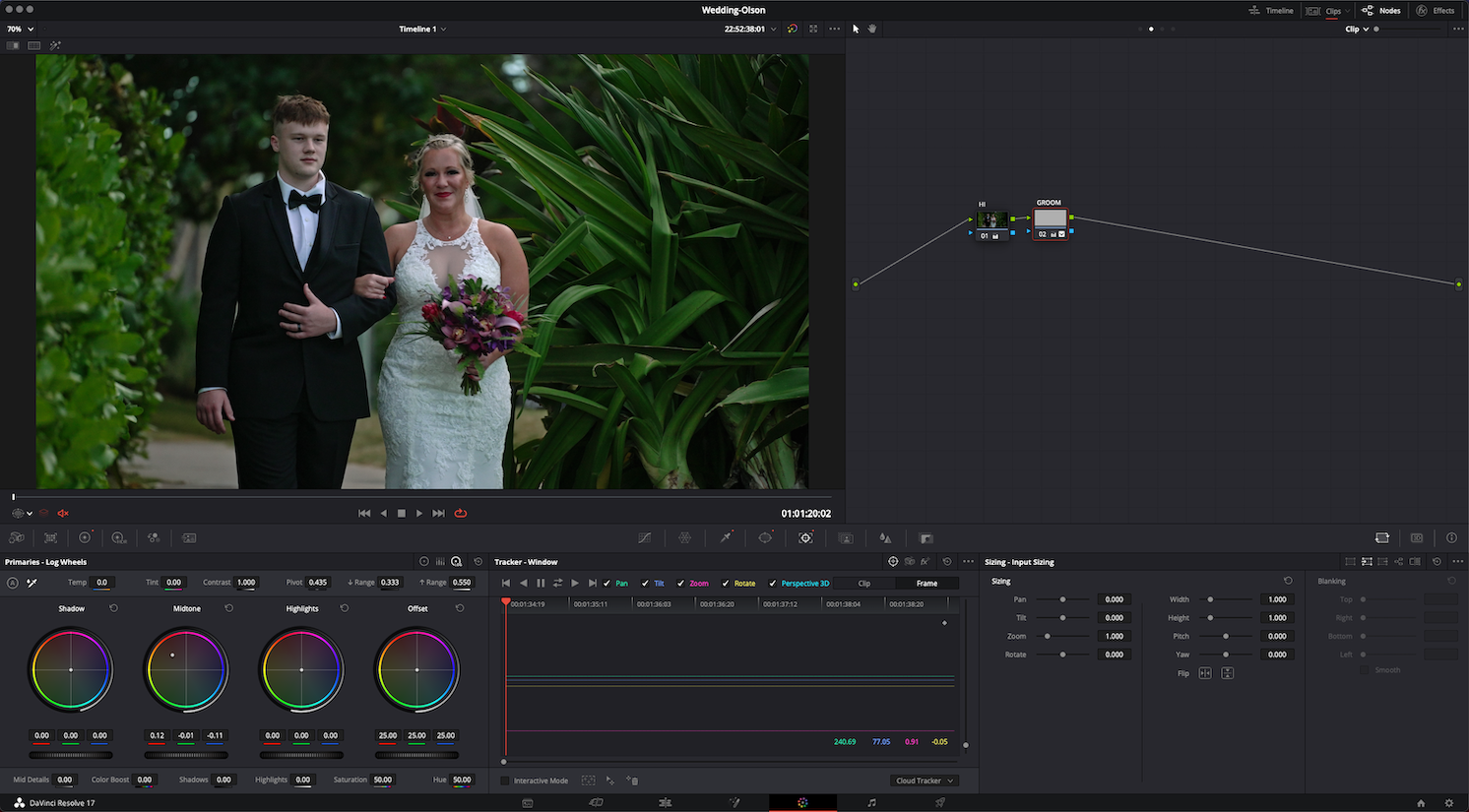Screen dimensions: 1469x812
Task: Open the Key palette icon
Action: pos(926,538)
